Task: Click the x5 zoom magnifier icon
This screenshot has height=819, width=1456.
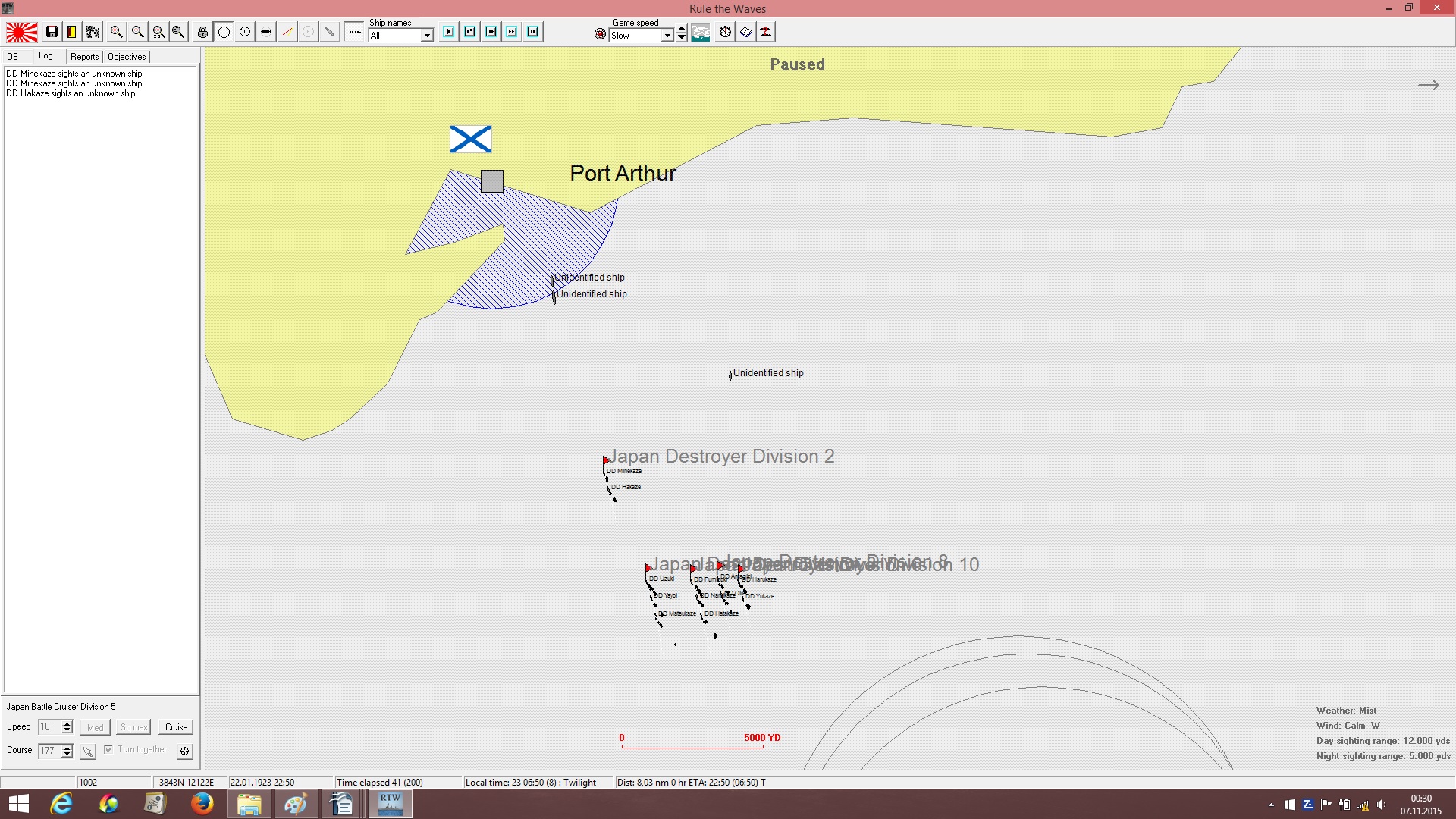Action: (x=158, y=32)
